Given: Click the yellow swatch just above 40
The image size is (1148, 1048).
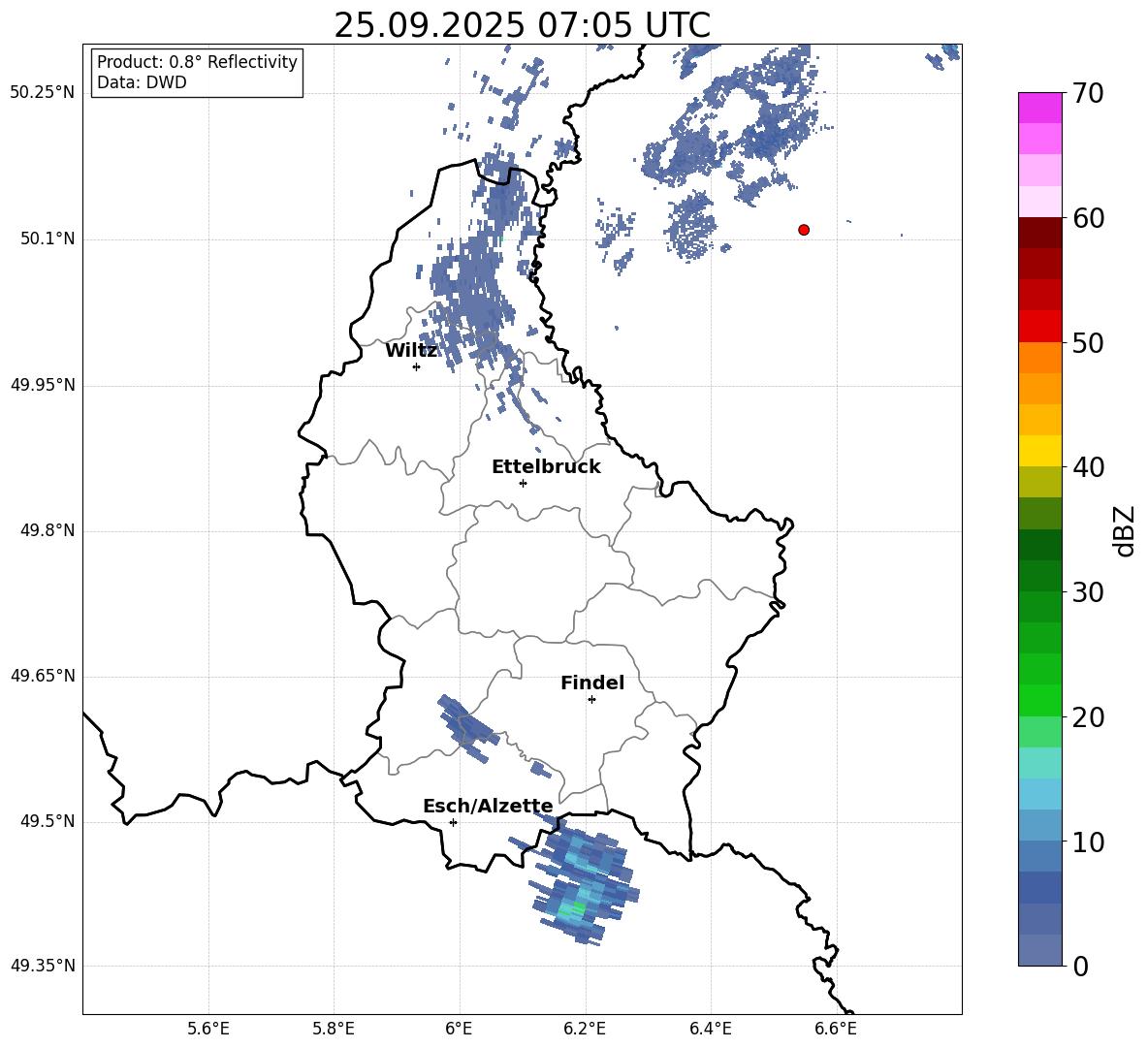Looking at the screenshot, I should click(1039, 451).
